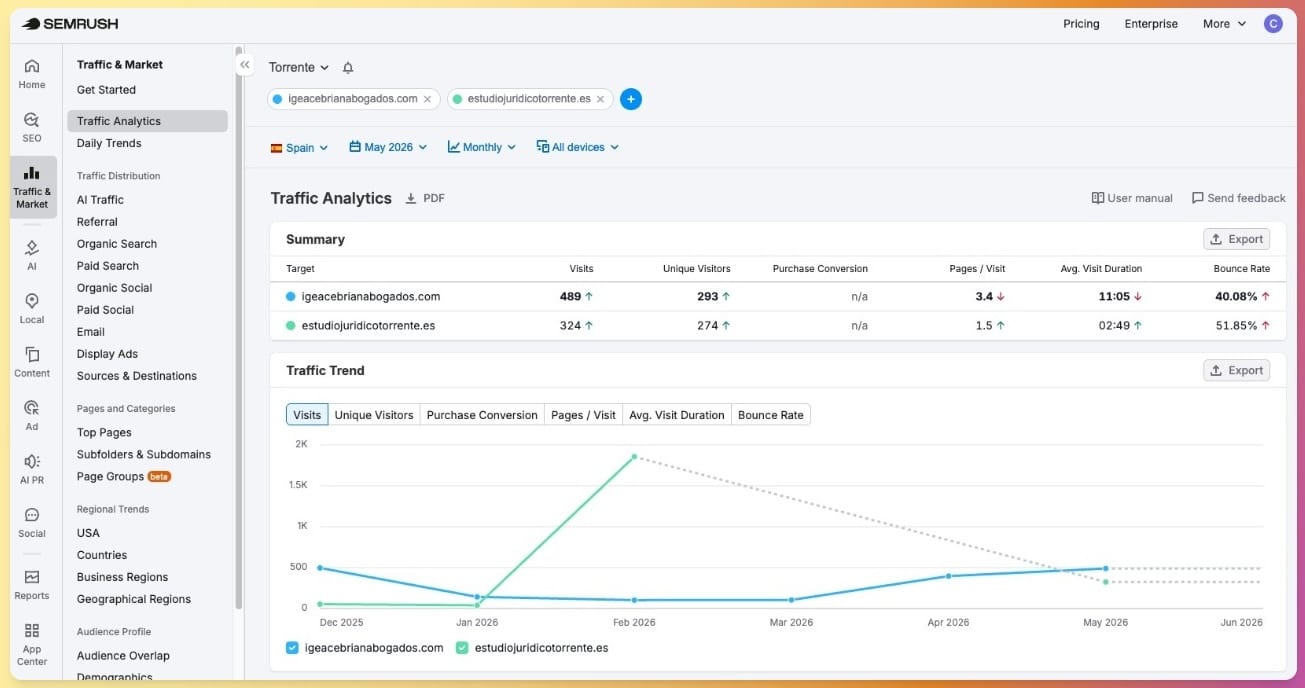Open Business Regions menu item
1305x688 pixels.
122,577
